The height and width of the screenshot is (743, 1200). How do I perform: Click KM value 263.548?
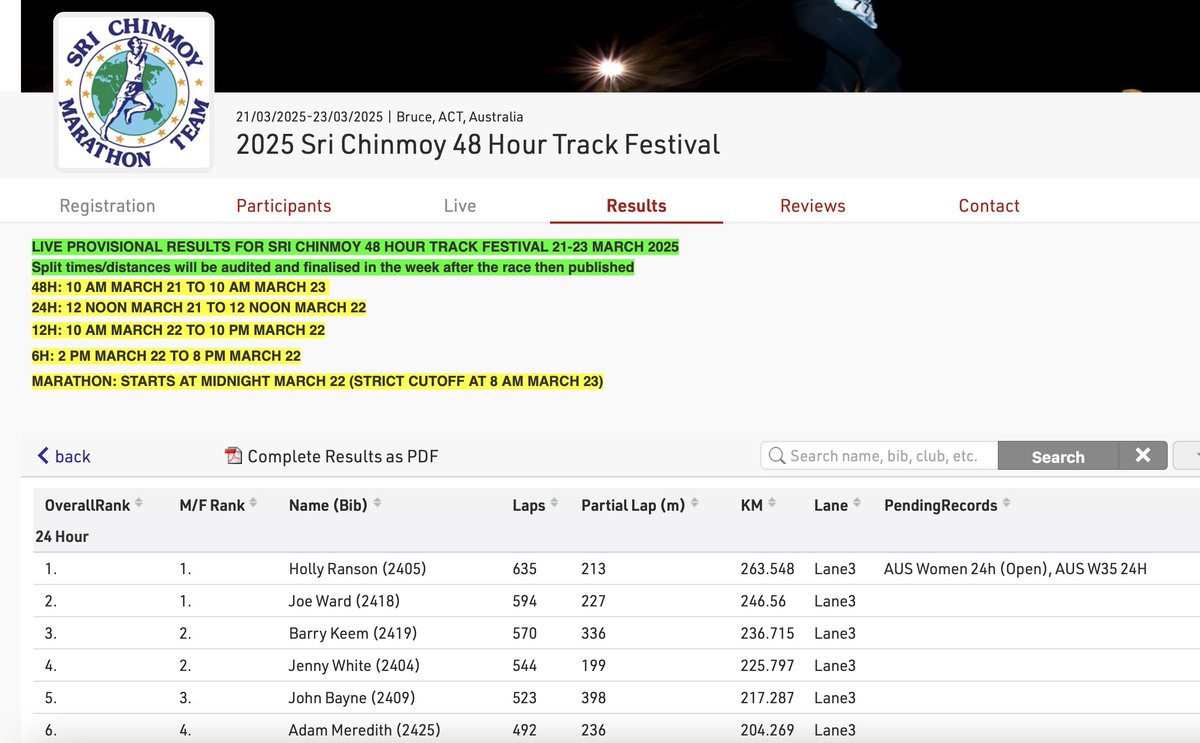coord(768,569)
